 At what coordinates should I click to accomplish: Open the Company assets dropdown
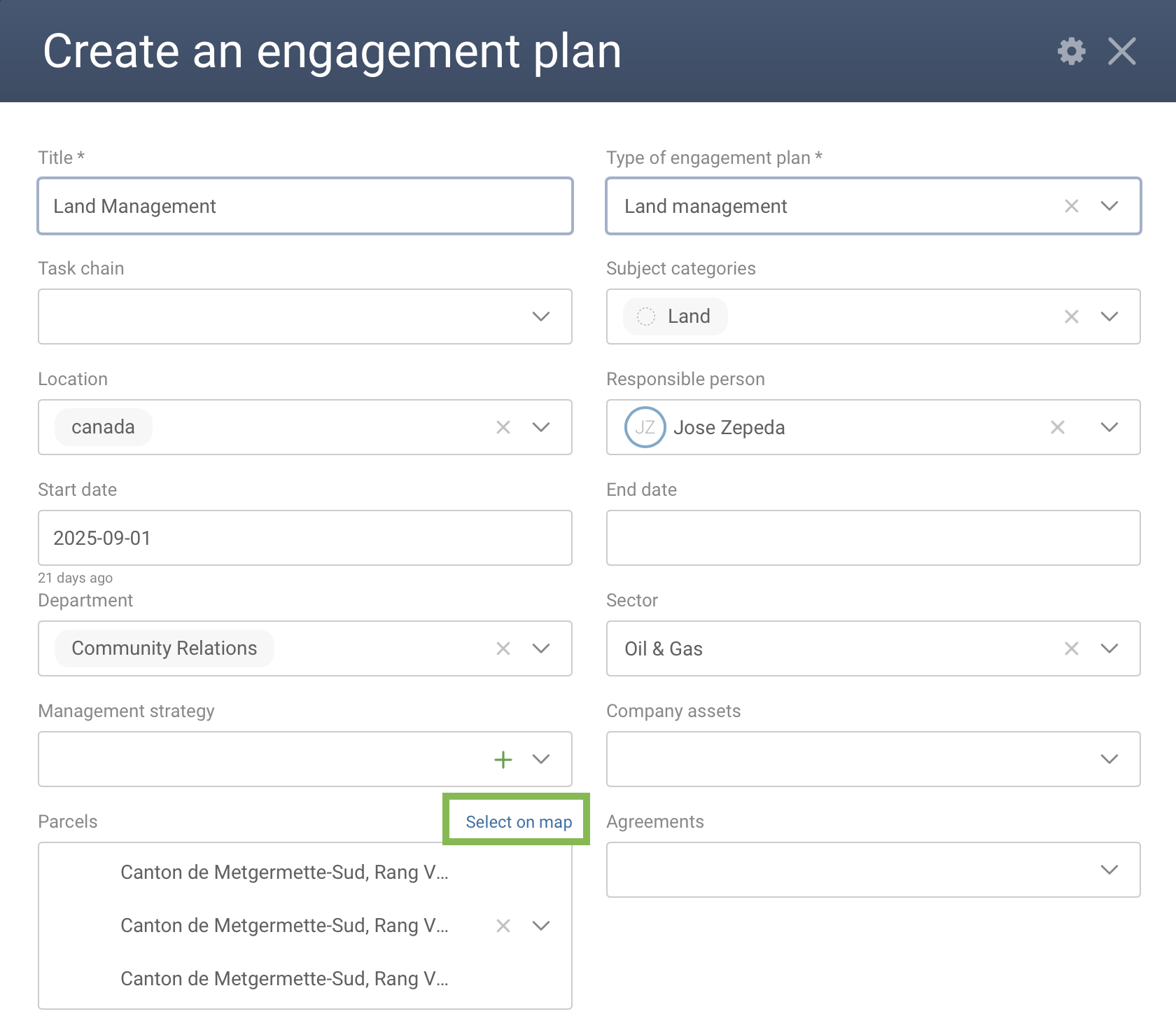[1109, 759]
